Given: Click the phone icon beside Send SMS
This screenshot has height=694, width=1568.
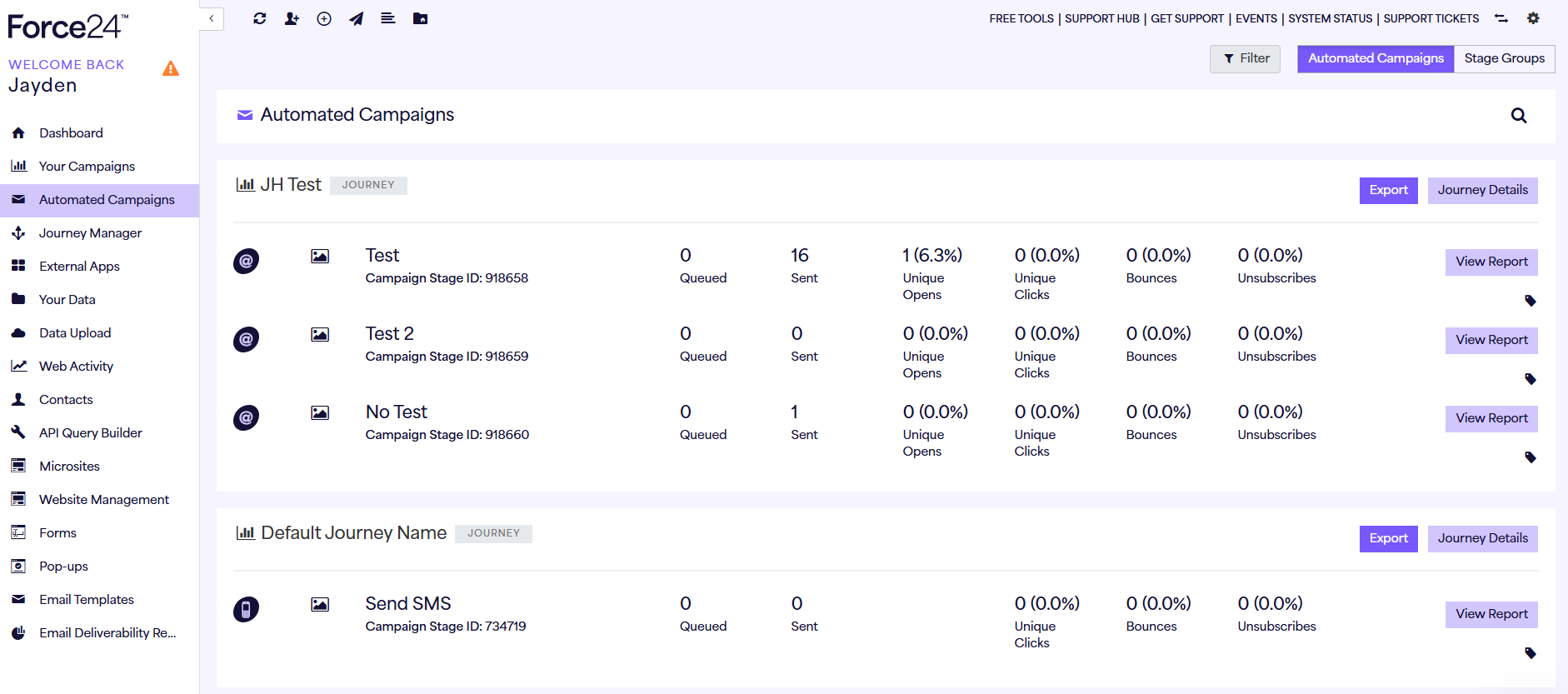Looking at the screenshot, I should coord(246,609).
